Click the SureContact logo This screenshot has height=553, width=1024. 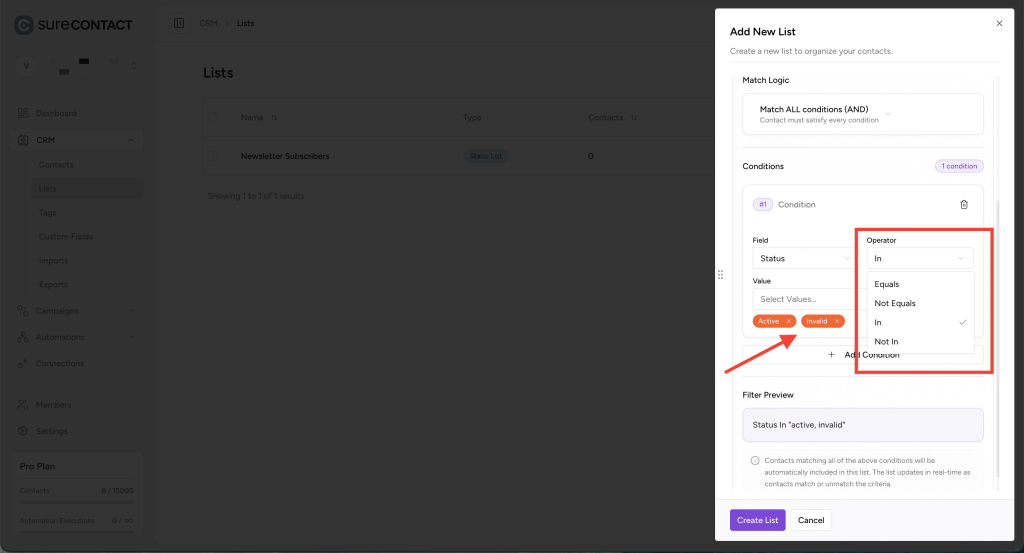(x=73, y=24)
